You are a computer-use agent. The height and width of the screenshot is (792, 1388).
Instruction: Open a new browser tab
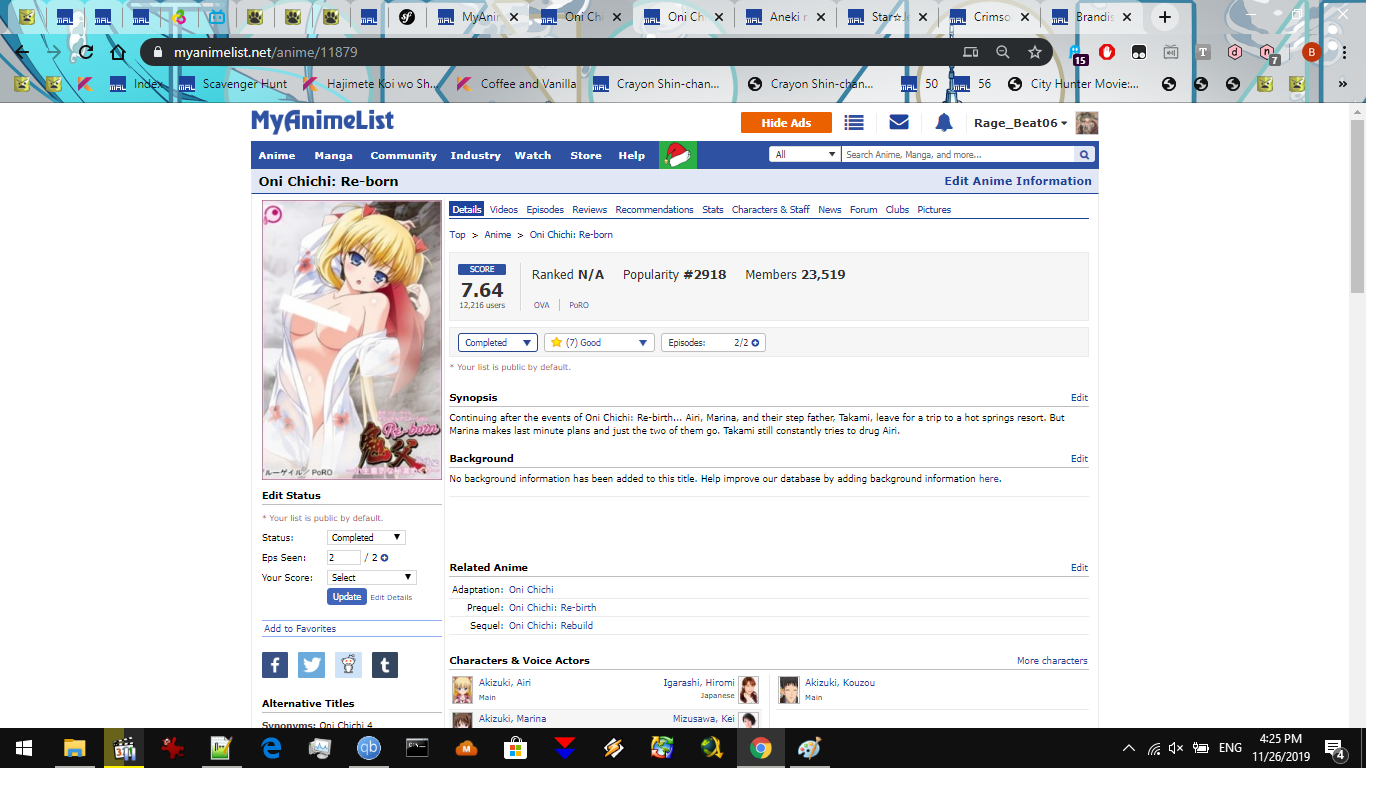1164,17
